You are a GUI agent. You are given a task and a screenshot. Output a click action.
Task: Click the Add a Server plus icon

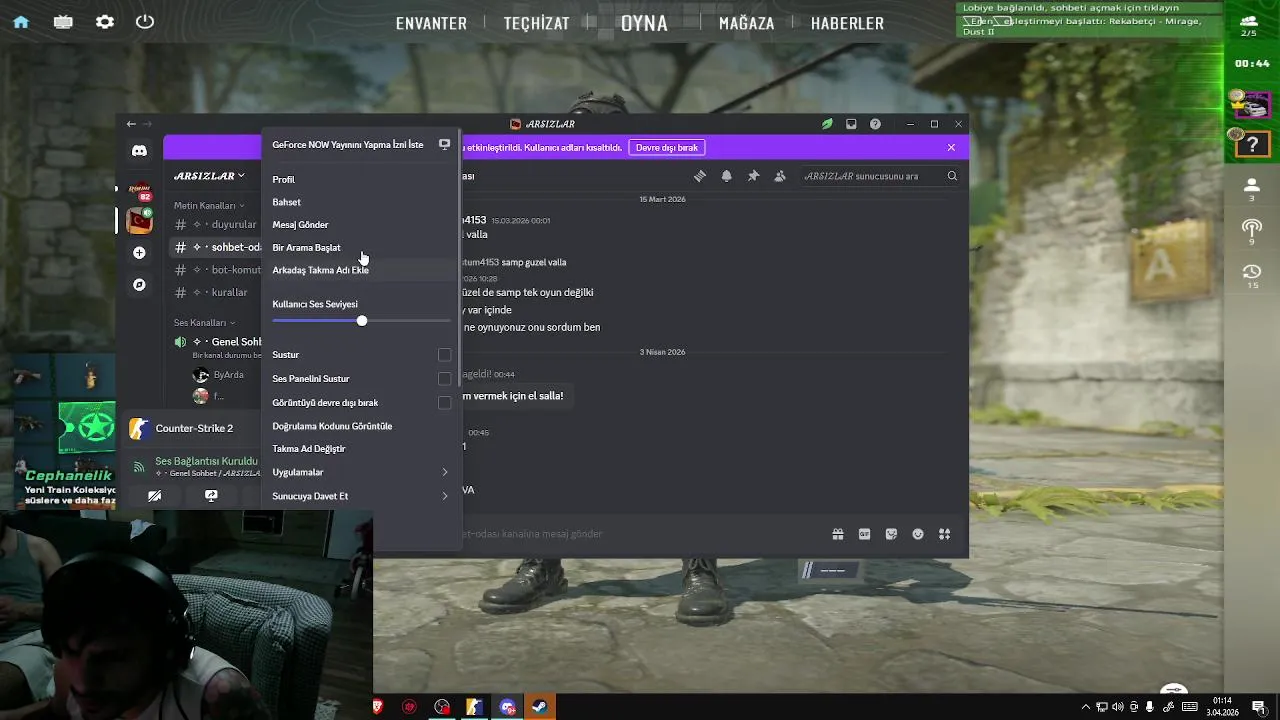click(x=139, y=253)
